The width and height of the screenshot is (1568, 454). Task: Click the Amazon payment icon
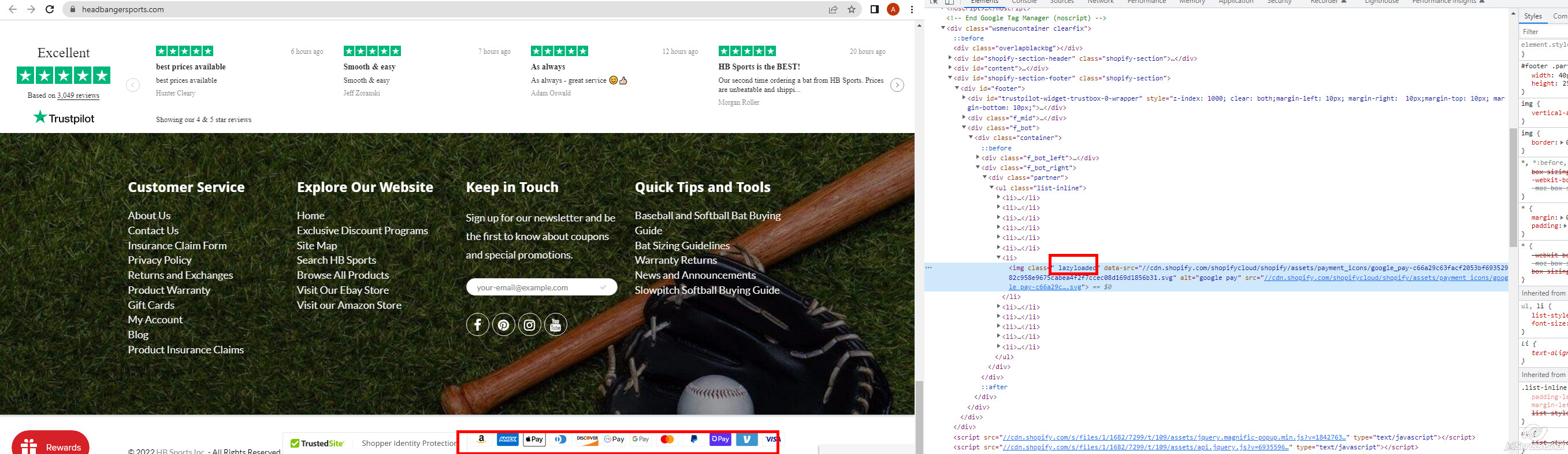point(481,440)
